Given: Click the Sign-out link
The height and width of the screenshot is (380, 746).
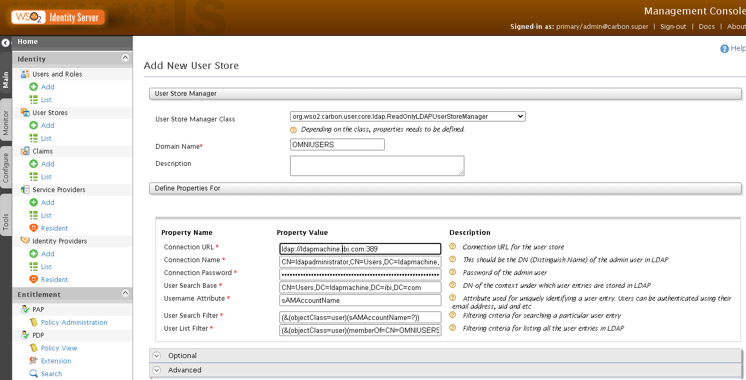Looking at the screenshot, I should 673,27.
